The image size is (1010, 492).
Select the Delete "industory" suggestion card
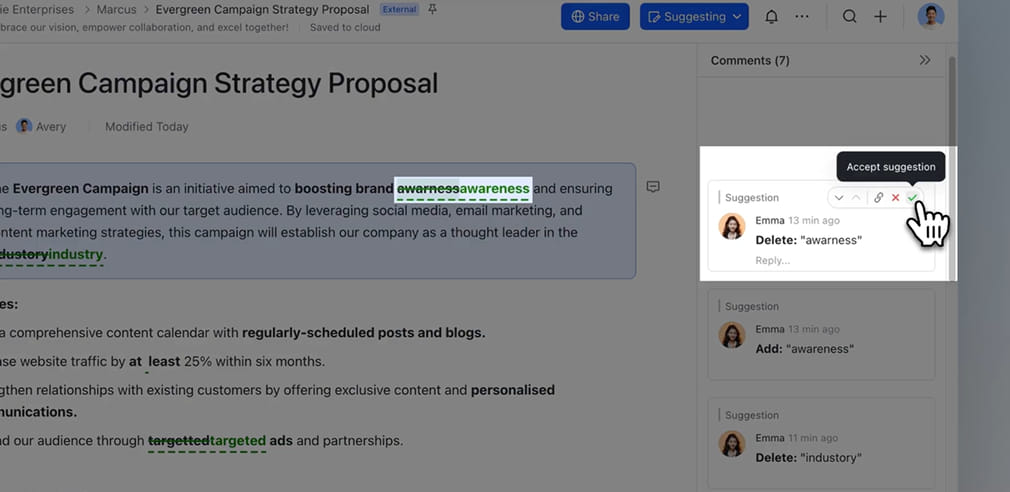820,444
